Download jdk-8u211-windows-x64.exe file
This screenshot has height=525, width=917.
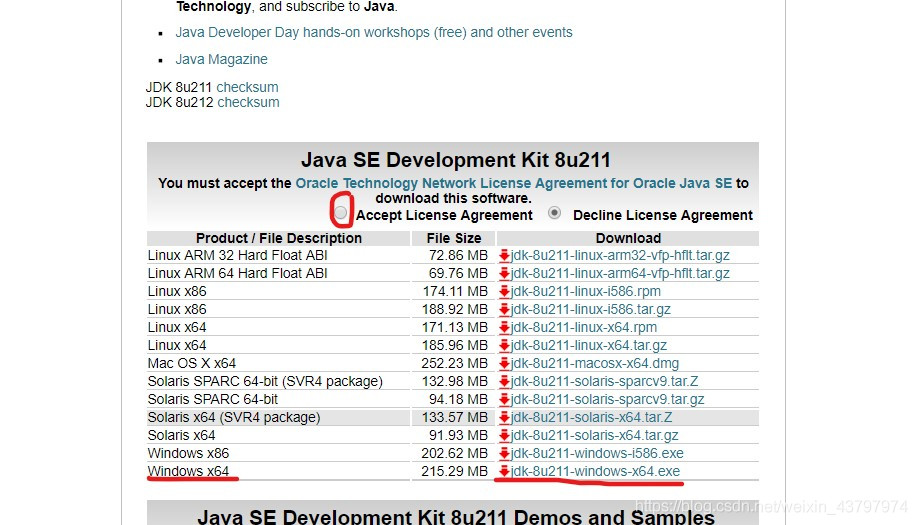pos(595,471)
